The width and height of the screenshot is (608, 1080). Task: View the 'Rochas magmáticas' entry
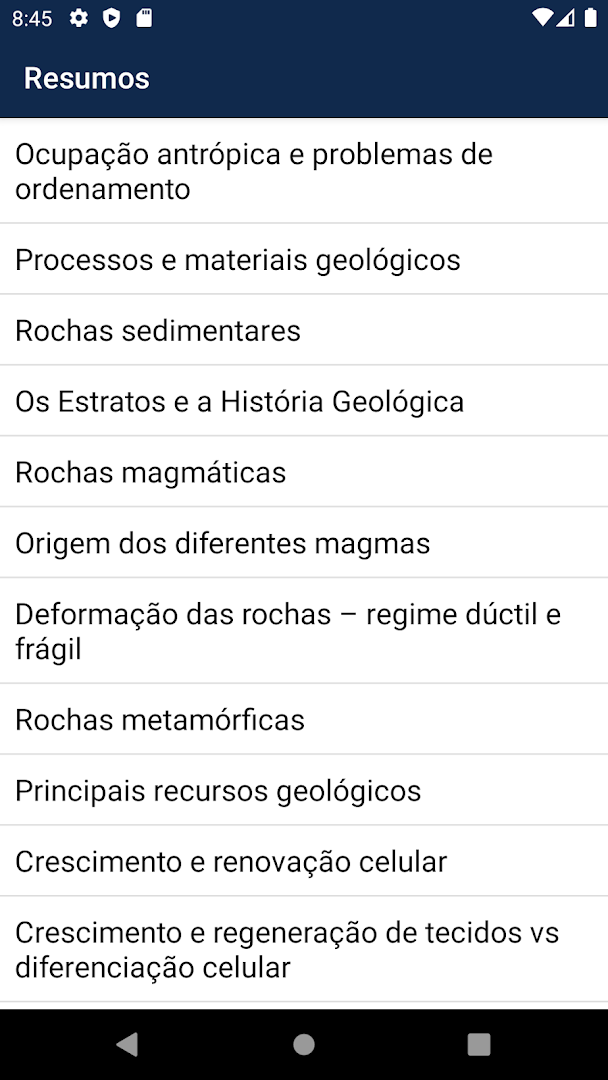click(x=150, y=471)
